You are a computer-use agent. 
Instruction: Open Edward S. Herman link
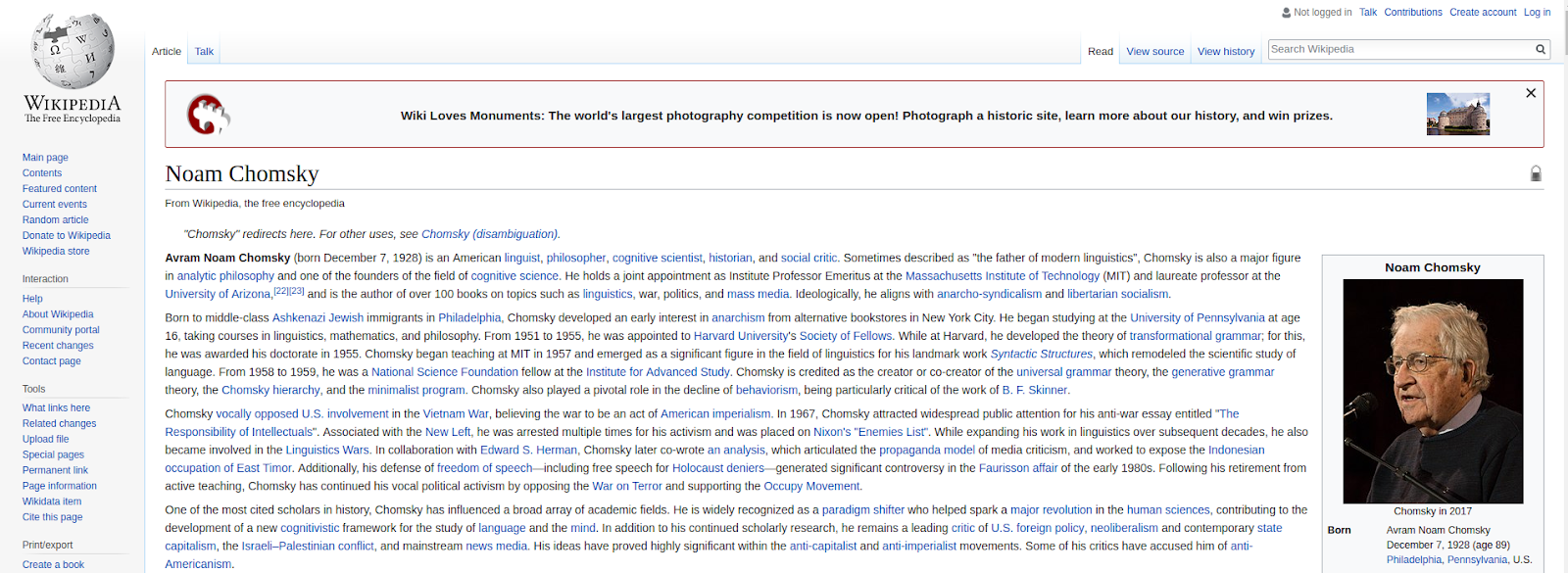click(528, 451)
